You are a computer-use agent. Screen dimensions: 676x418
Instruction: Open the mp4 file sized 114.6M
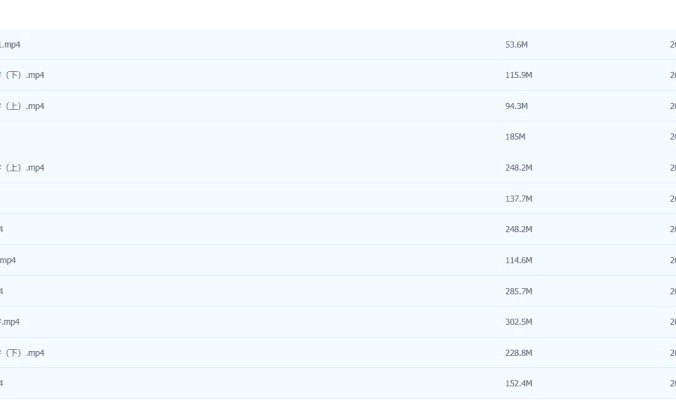click(x=8, y=261)
